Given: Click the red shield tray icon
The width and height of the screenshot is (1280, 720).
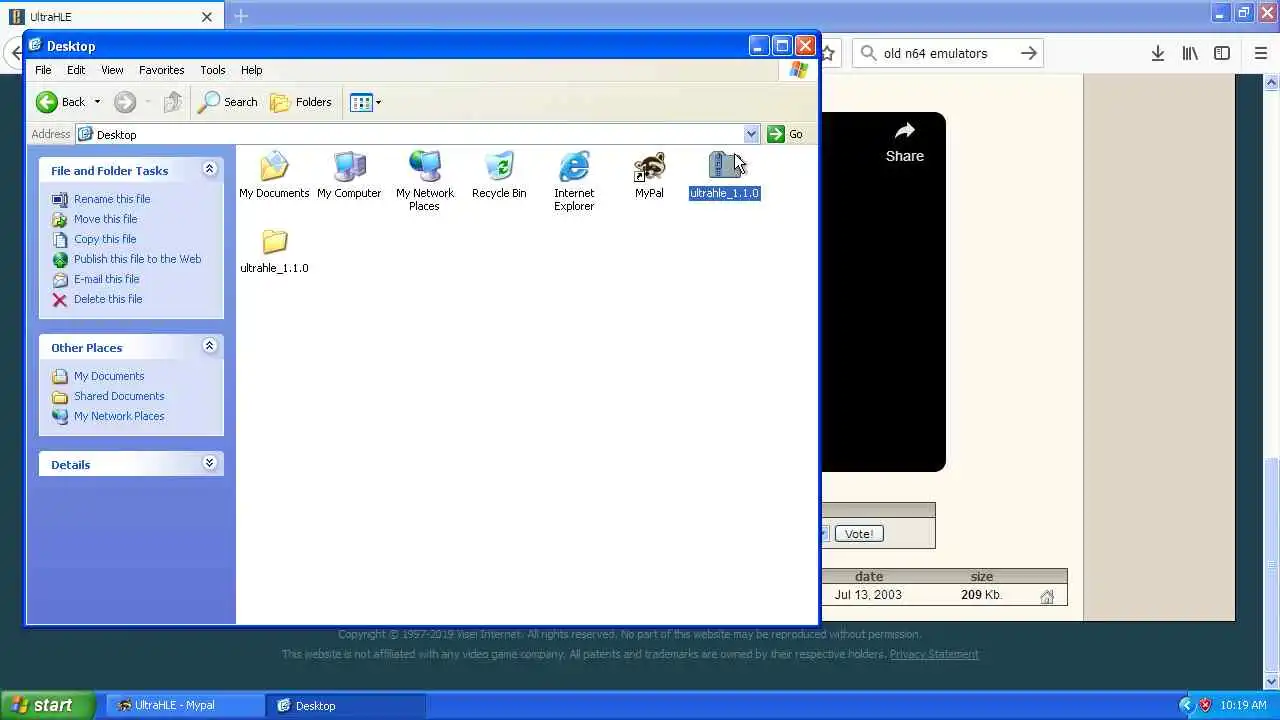Looking at the screenshot, I should click(x=1205, y=705).
